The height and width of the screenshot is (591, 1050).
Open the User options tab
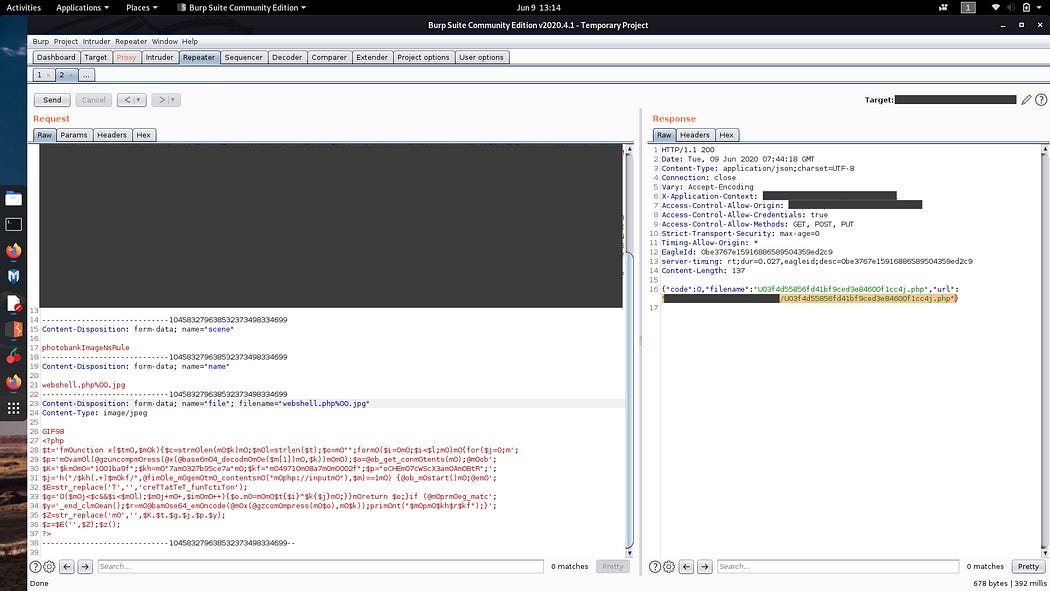click(481, 58)
